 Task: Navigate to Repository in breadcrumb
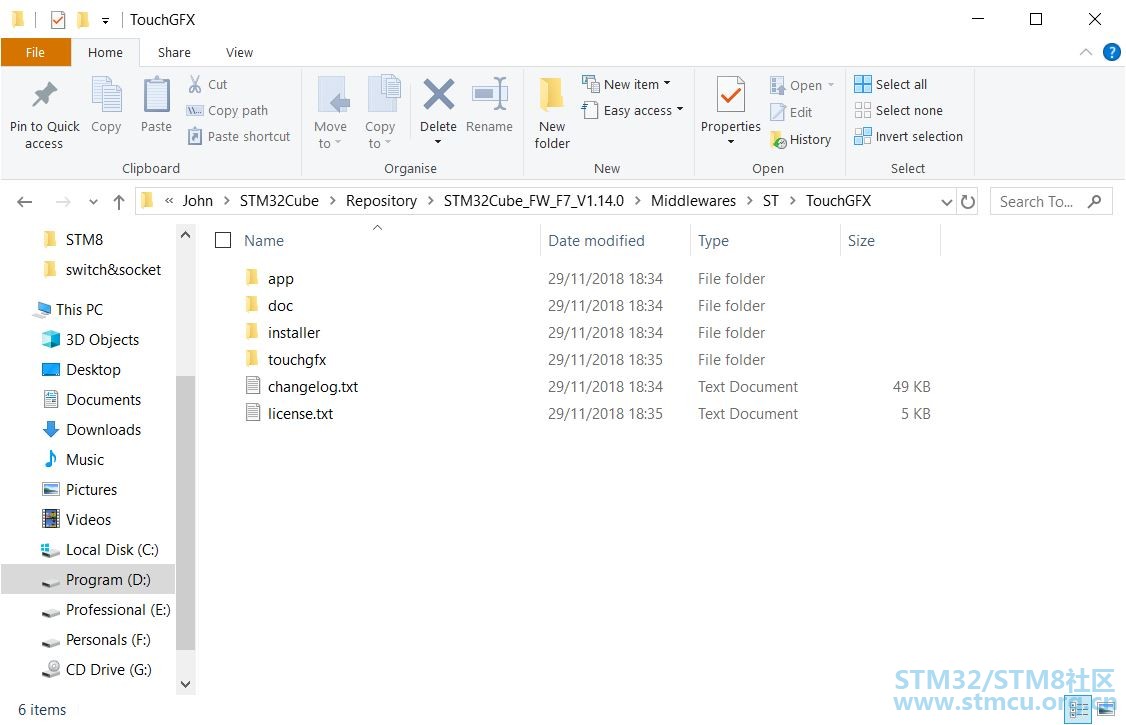[381, 201]
